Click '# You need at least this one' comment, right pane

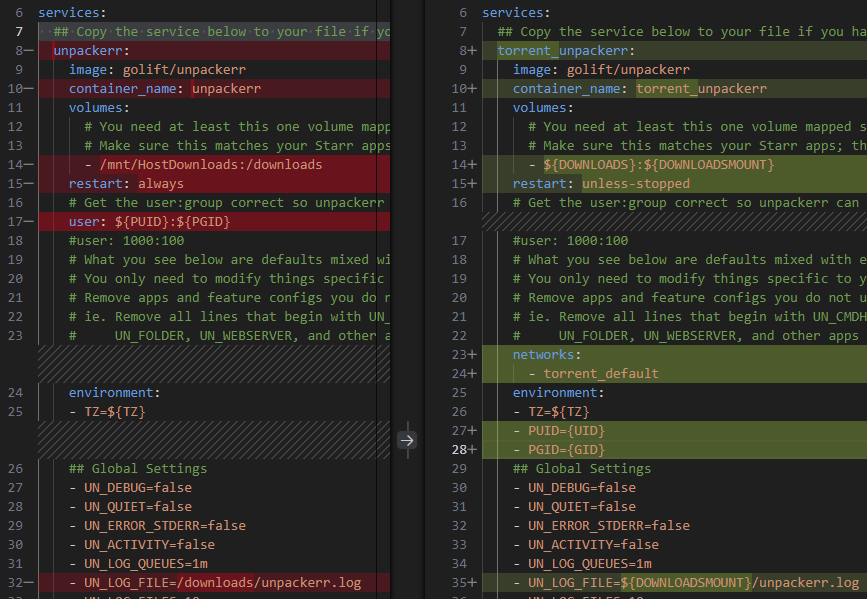[697, 127]
